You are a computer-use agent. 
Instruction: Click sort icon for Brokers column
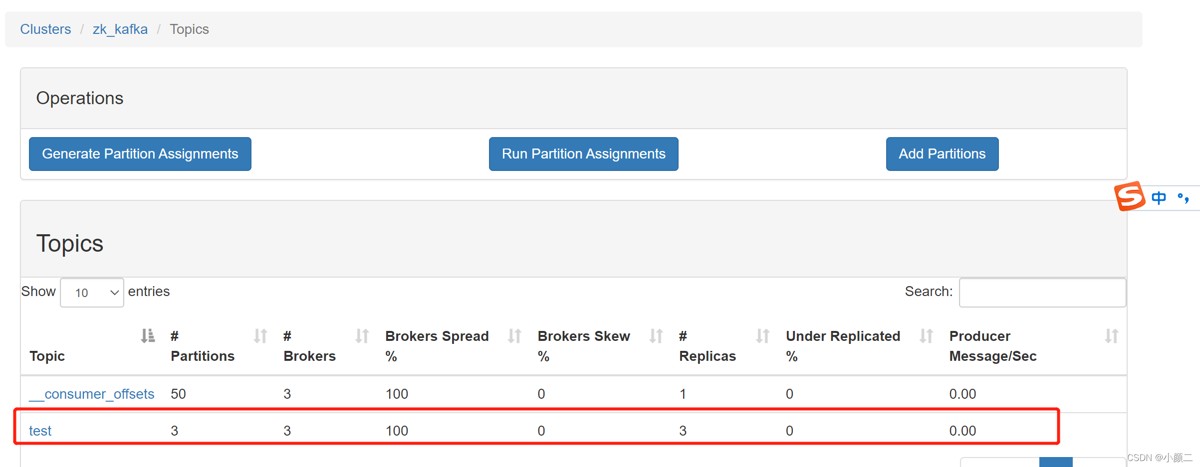[x=362, y=336]
